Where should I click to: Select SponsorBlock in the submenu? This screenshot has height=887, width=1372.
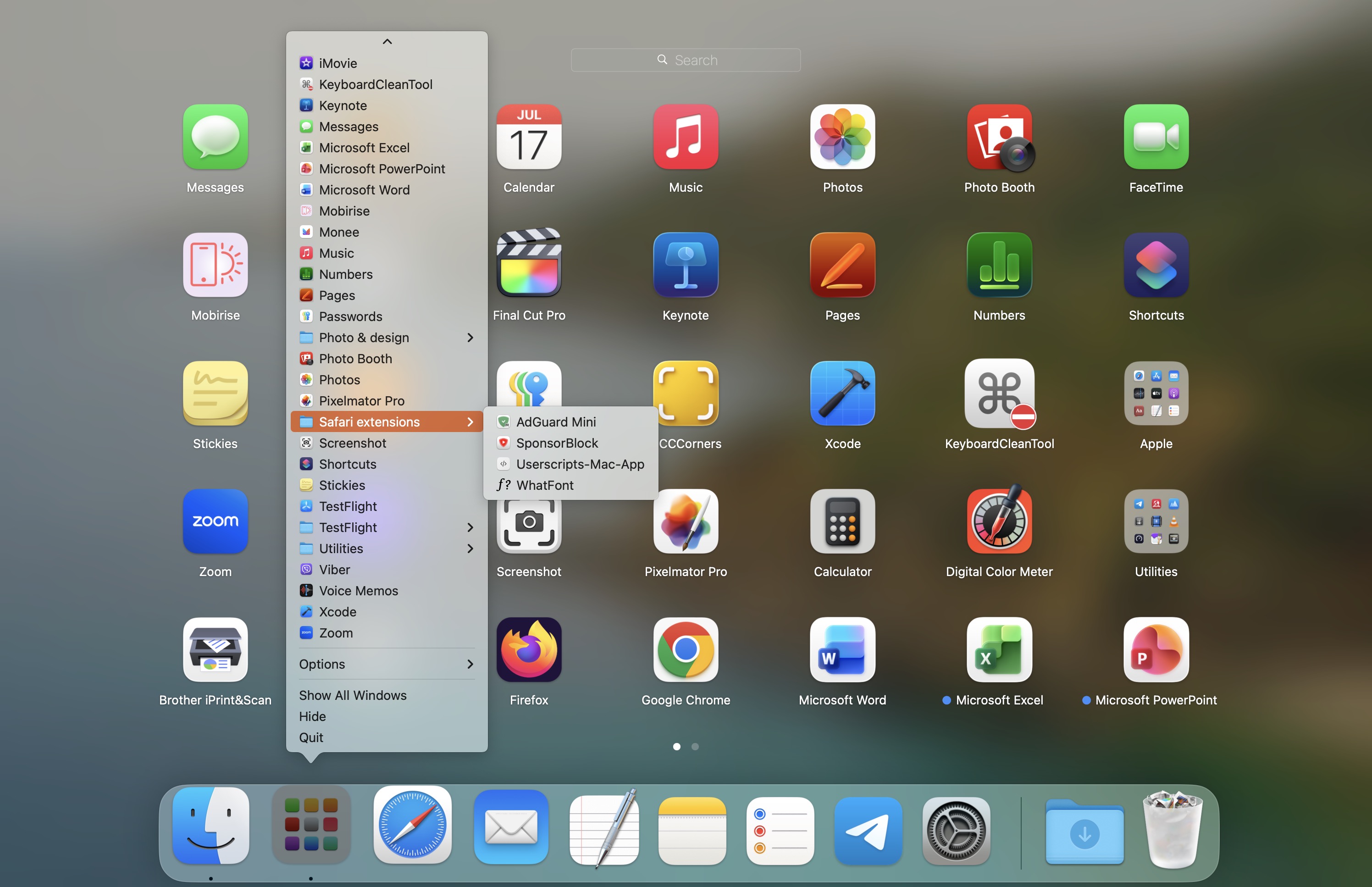tap(571, 443)
